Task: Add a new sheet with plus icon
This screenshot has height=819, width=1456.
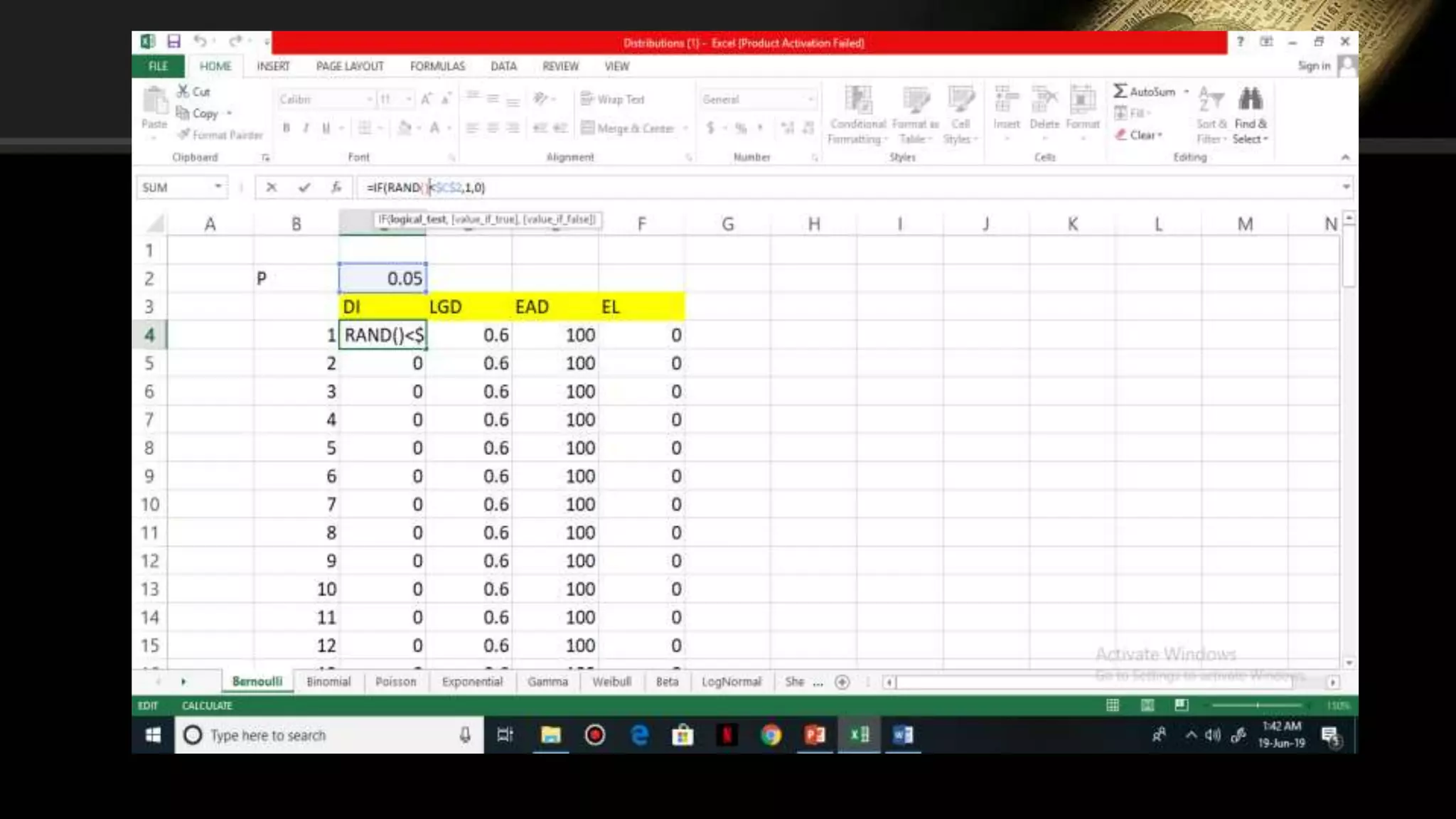Action: [x=842, y=682]
